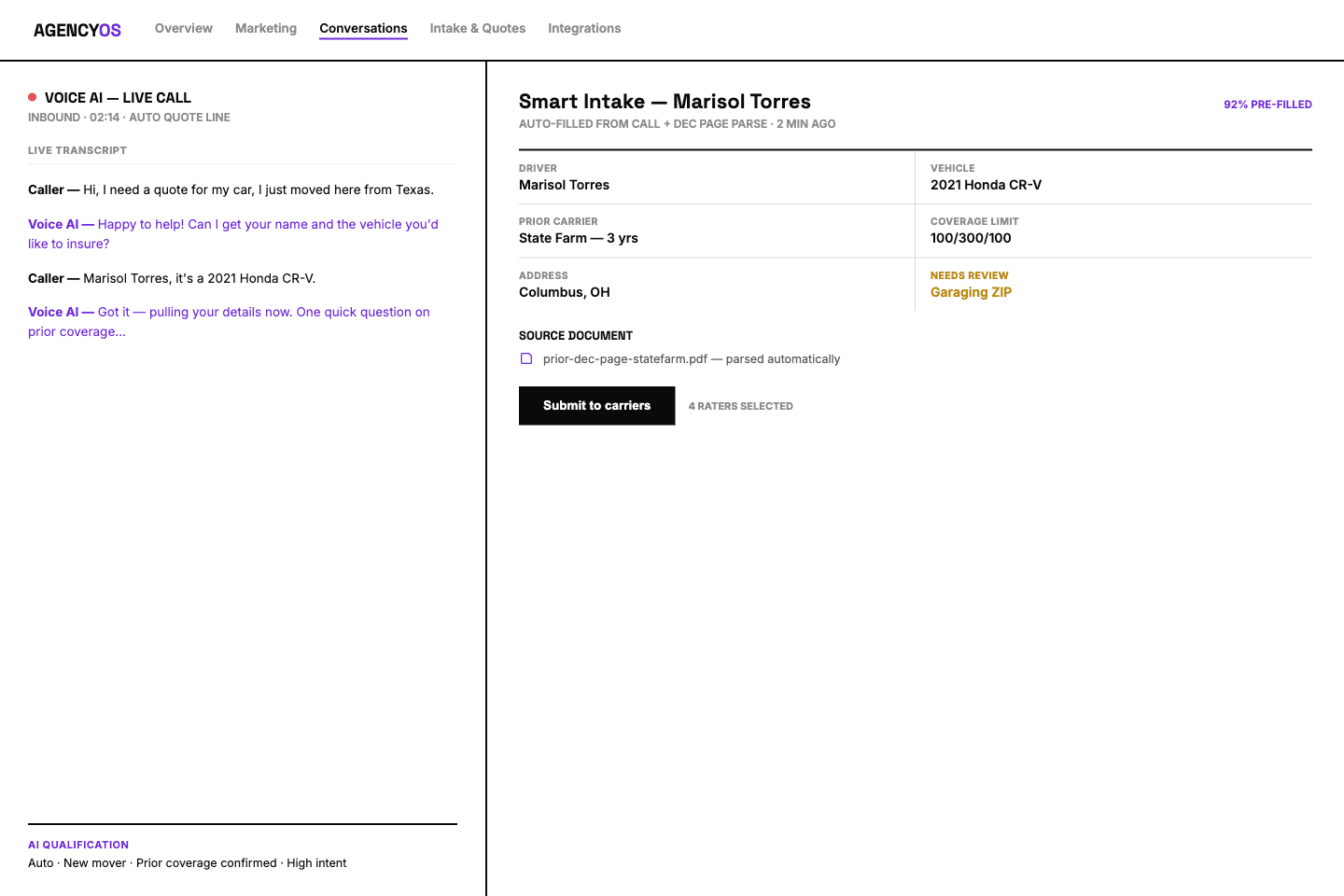Select the Conversations tab
This screenshot has height=896, width=1344.
[363, 29]
